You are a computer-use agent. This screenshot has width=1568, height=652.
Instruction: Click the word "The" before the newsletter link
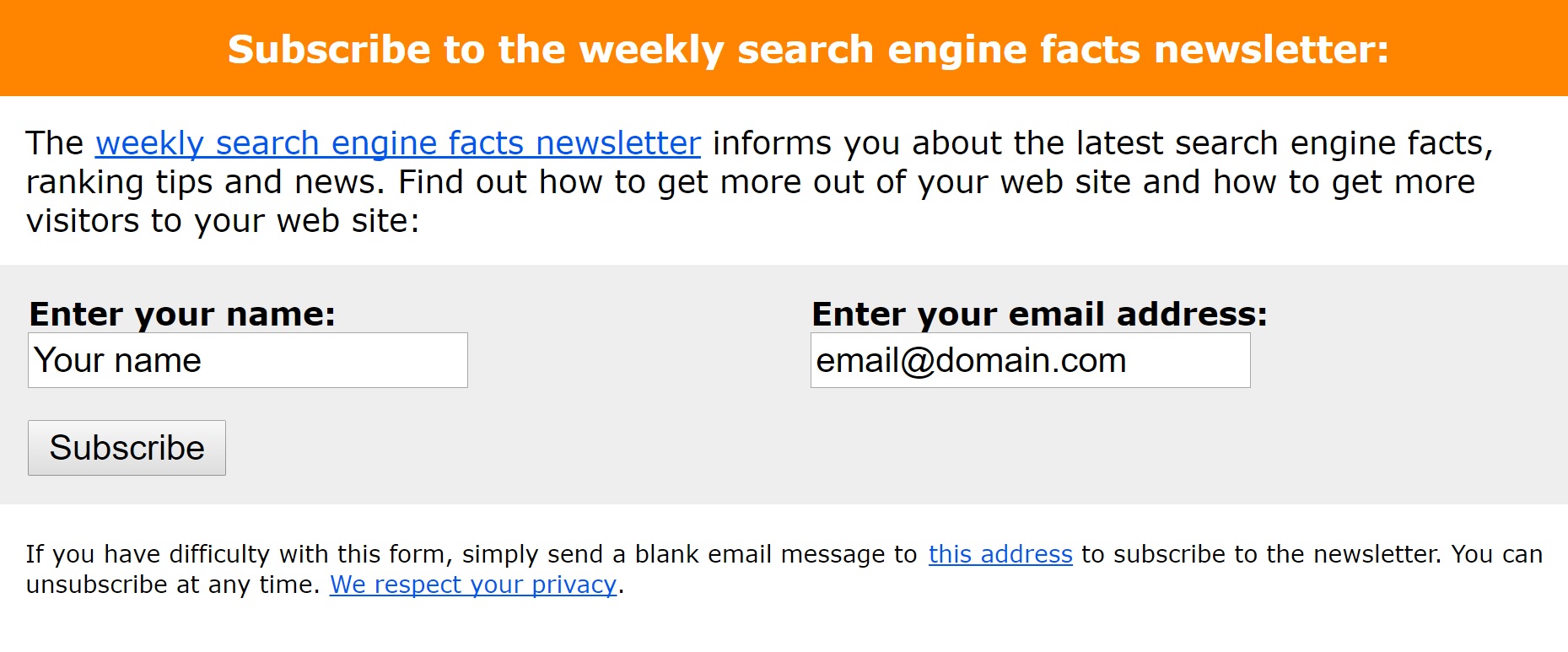(55, 143)
